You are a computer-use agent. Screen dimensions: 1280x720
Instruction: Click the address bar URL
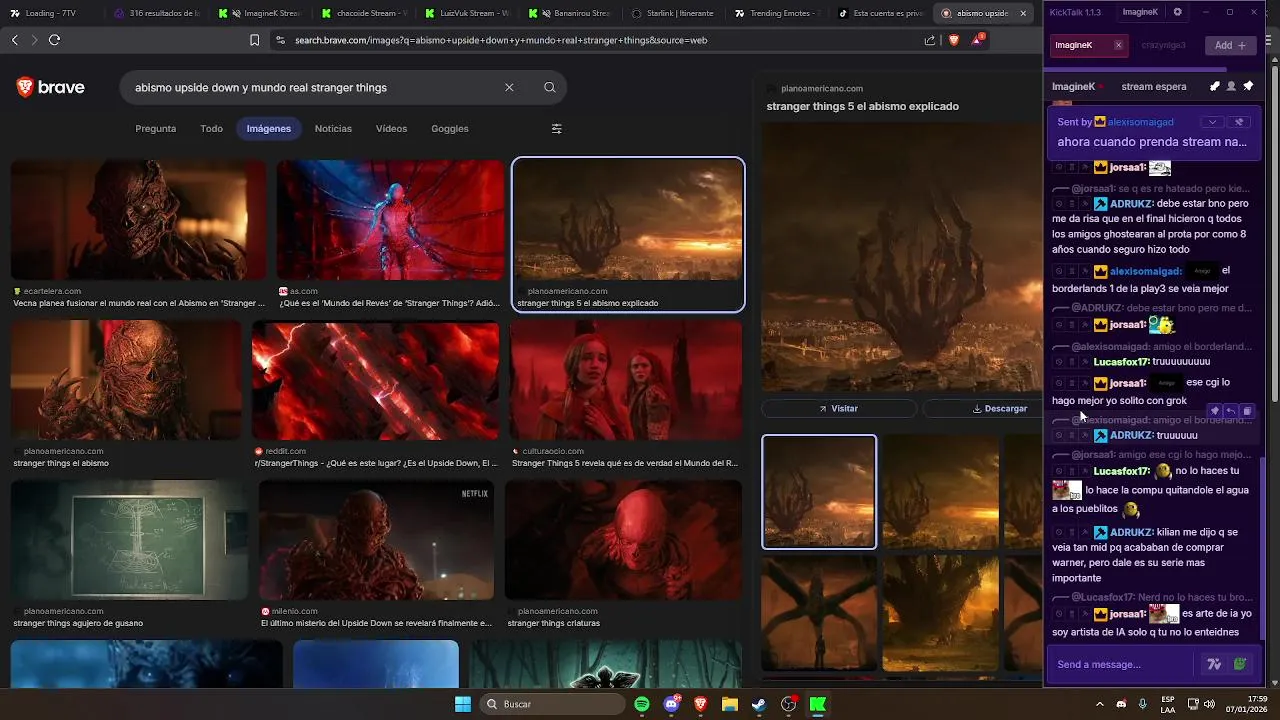pos(501,40)
